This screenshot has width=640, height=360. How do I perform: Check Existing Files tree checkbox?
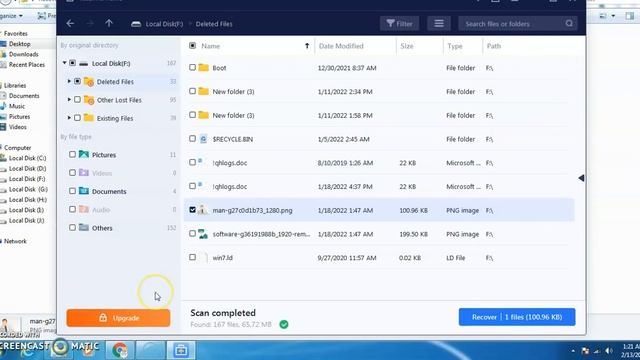tap(77, 118)
